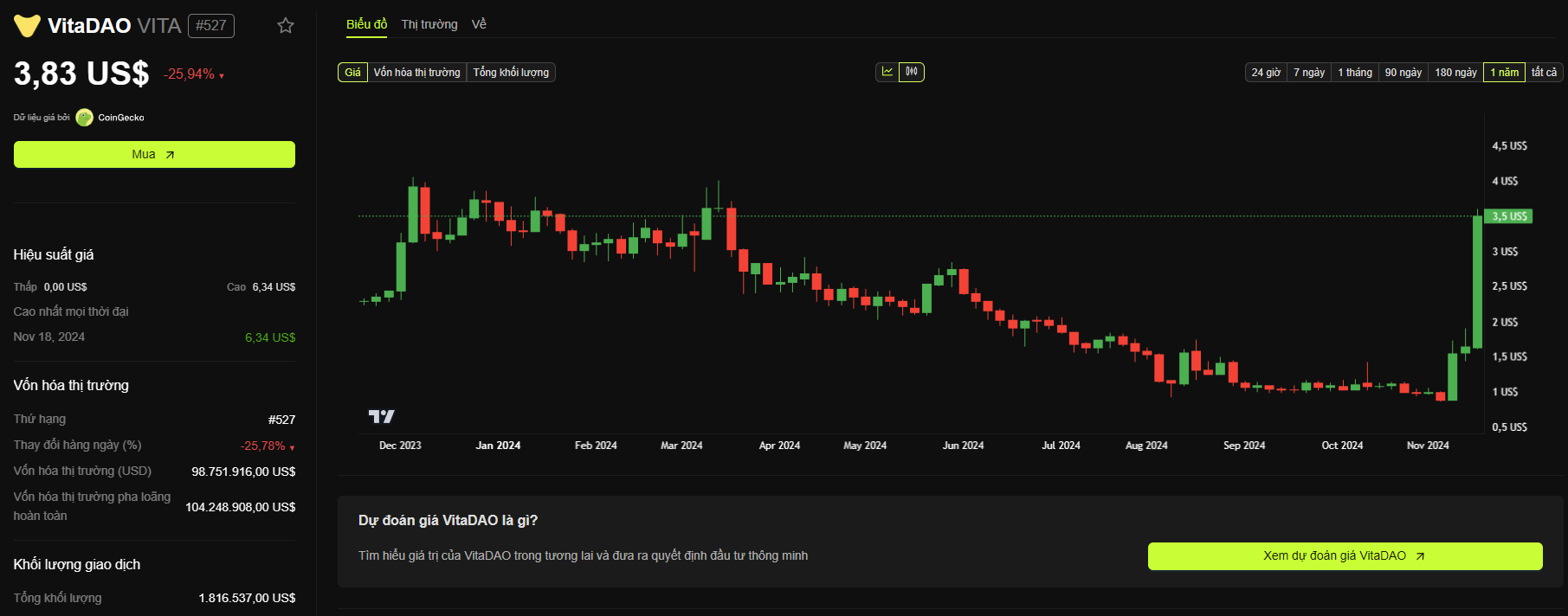Click total volume value 1.816.537,00 US$

click(x=247, y=598)
